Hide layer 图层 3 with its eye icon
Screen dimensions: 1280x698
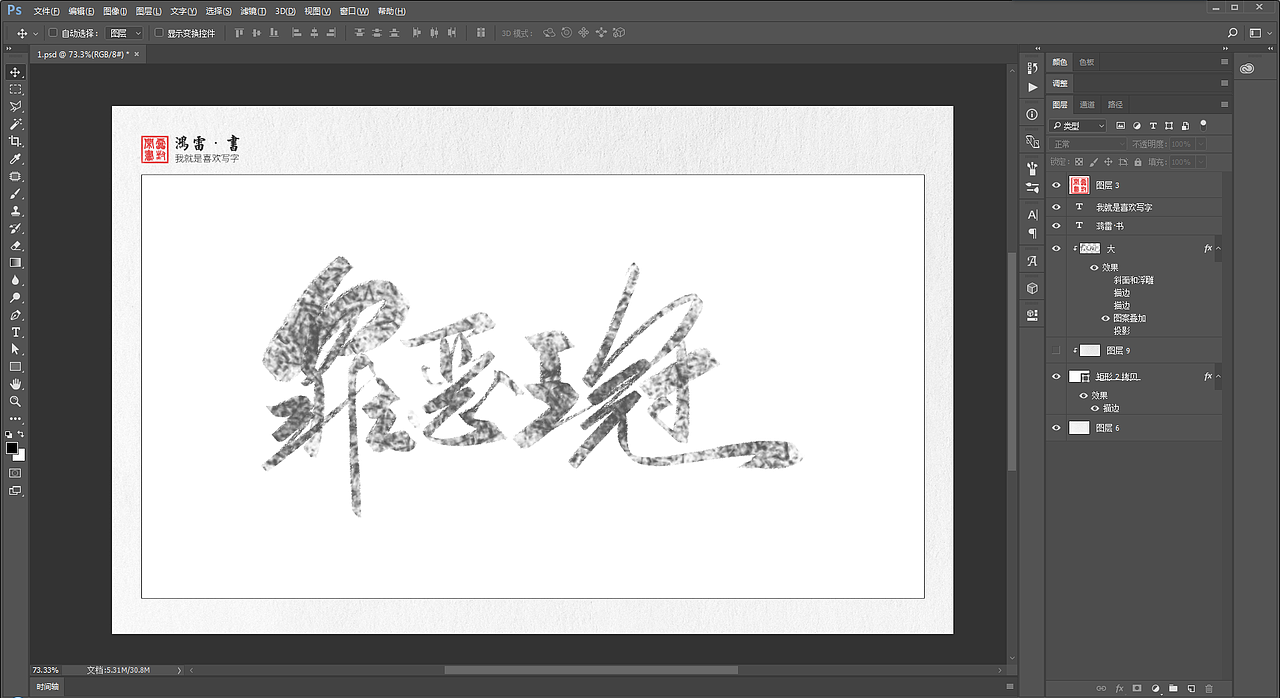point(1056,185)
